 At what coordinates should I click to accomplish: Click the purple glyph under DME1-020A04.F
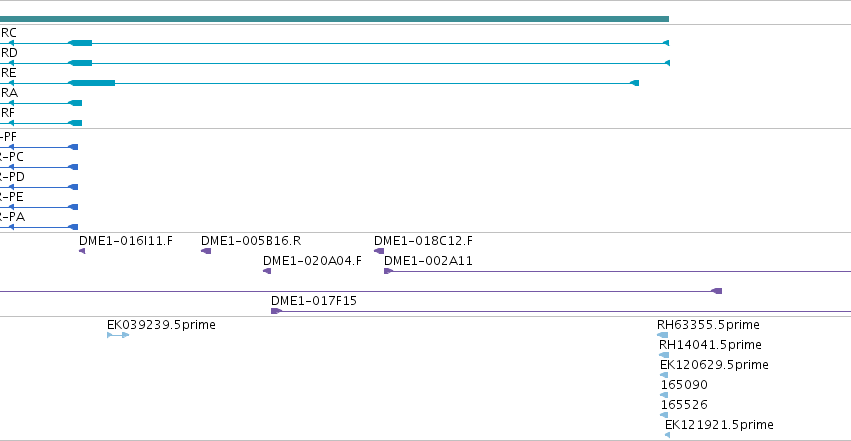click(267, 271)
